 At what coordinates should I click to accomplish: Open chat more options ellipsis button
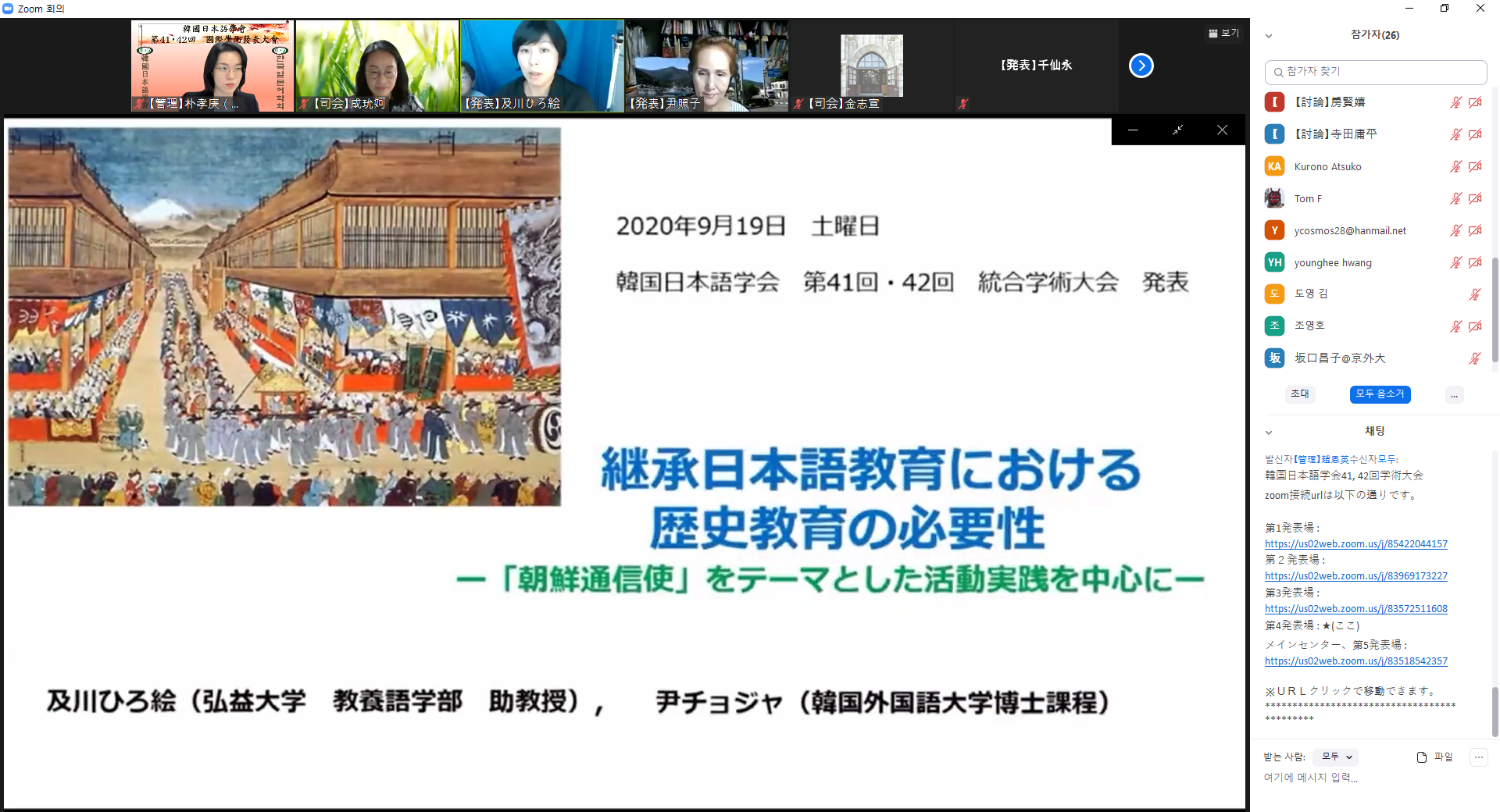(1478, 757)
